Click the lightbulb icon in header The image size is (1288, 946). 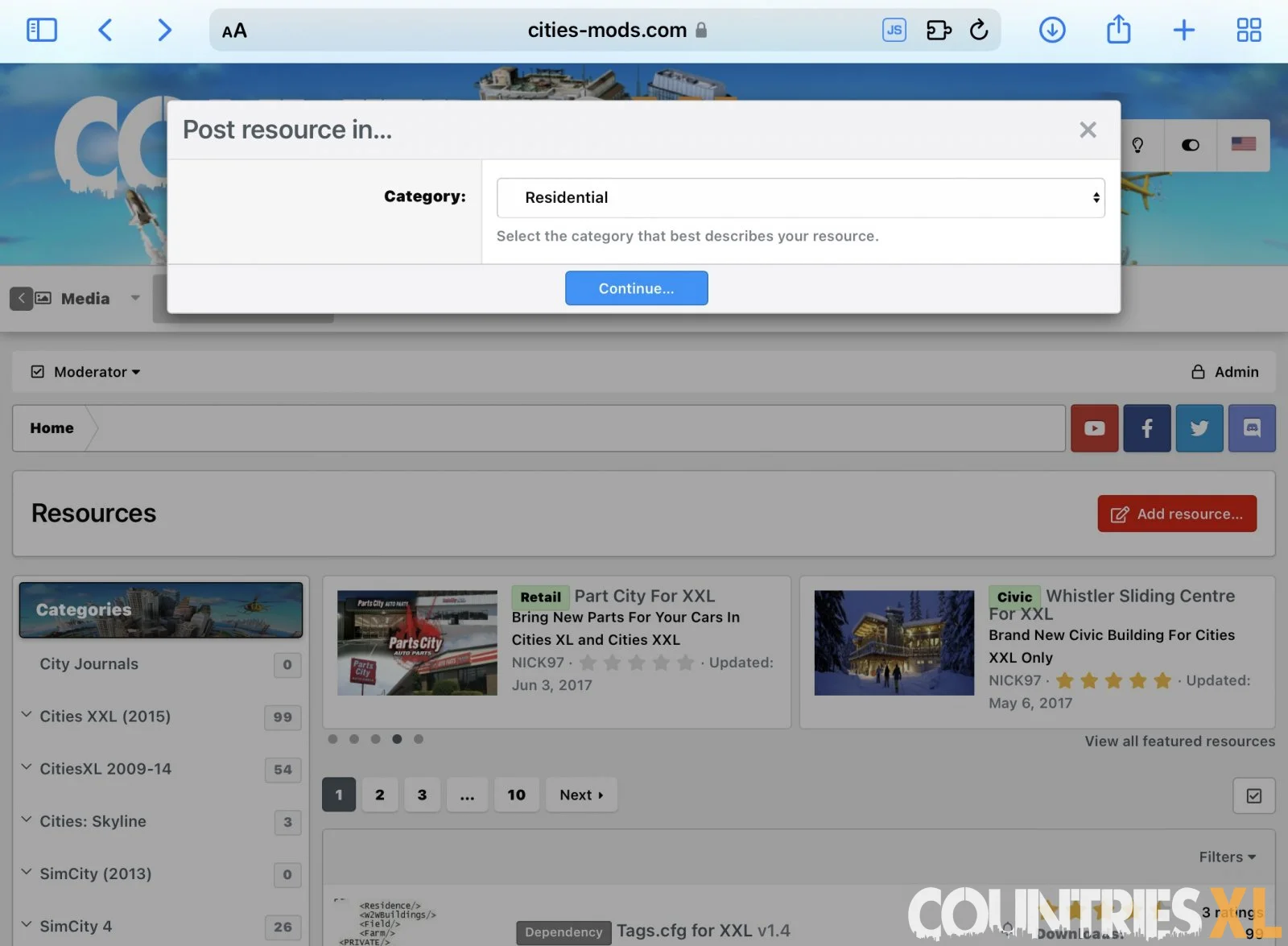[x=1137, y=145]
